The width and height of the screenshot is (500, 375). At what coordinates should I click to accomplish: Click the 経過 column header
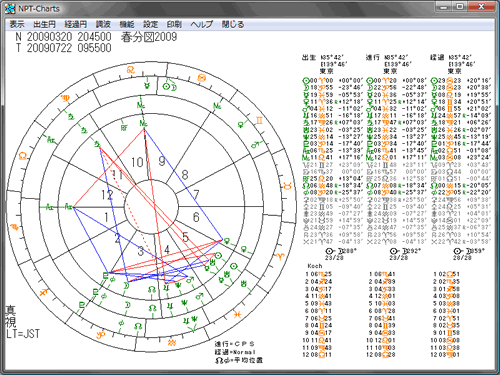click(437, 57)
